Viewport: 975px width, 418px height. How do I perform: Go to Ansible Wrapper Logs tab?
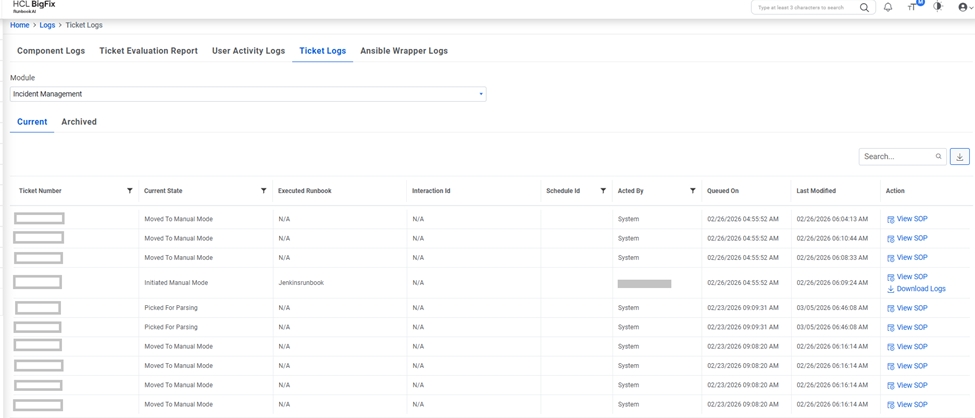click(x=404, y=51)
